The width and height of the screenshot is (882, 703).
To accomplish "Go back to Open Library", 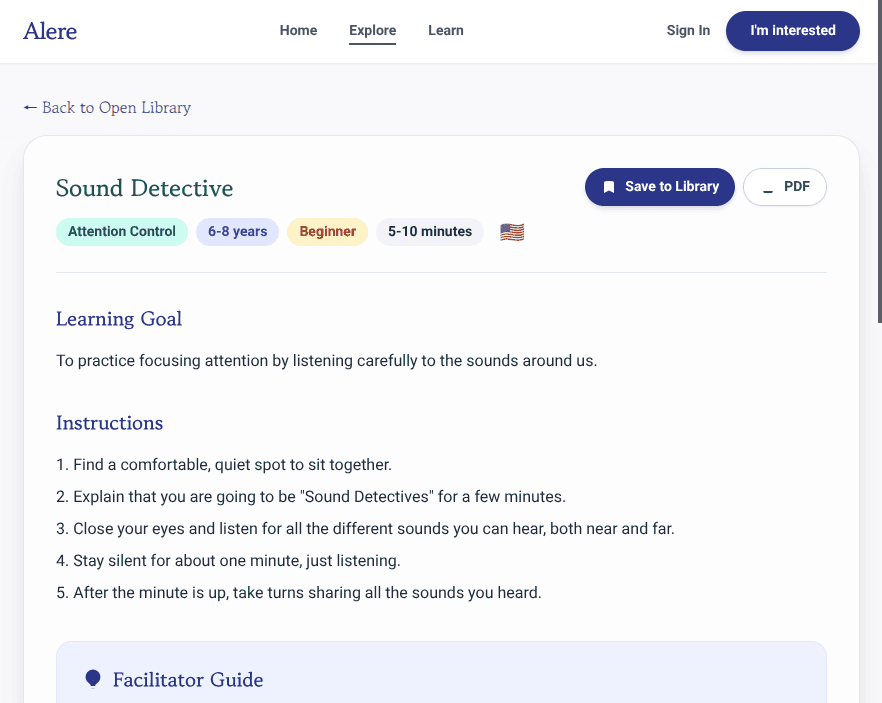I will coord(107,107).
